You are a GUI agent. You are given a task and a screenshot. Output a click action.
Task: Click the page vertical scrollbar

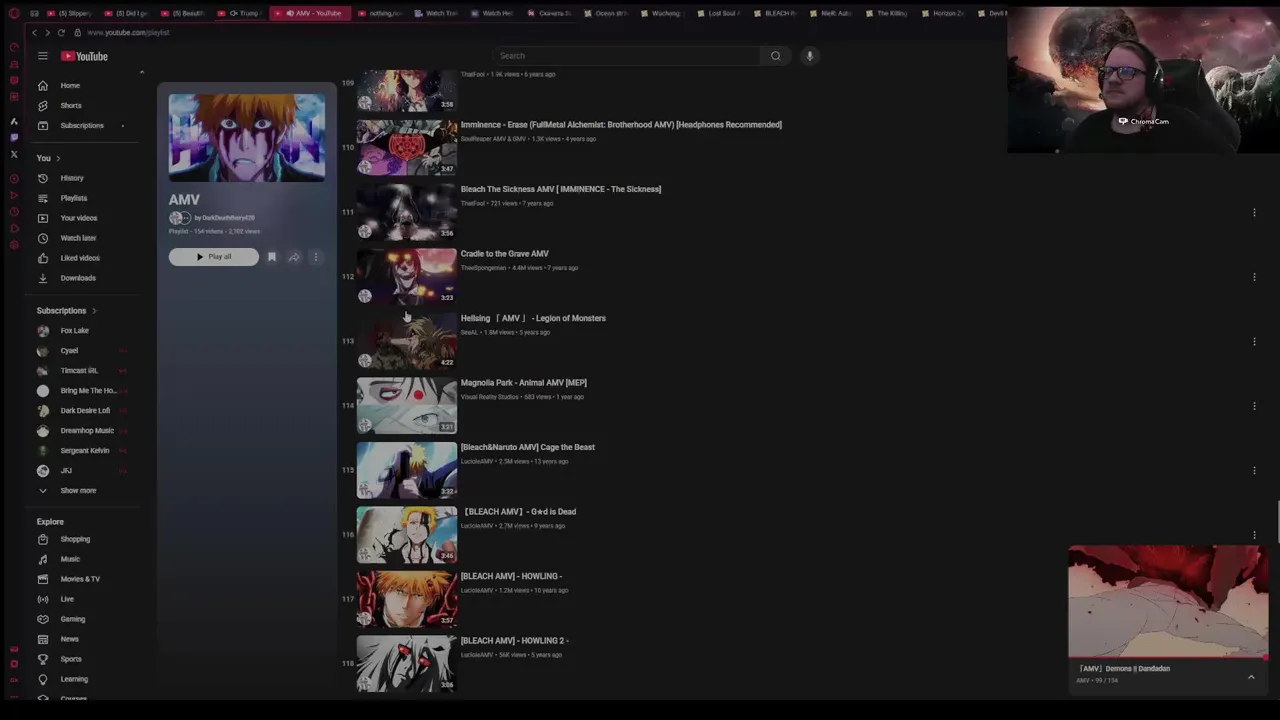coord(1277,521)
